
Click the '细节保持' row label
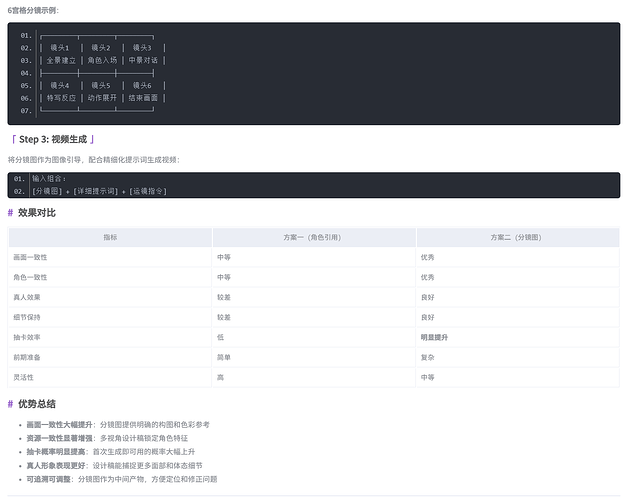pyautogui.click(x=27, y=317)
